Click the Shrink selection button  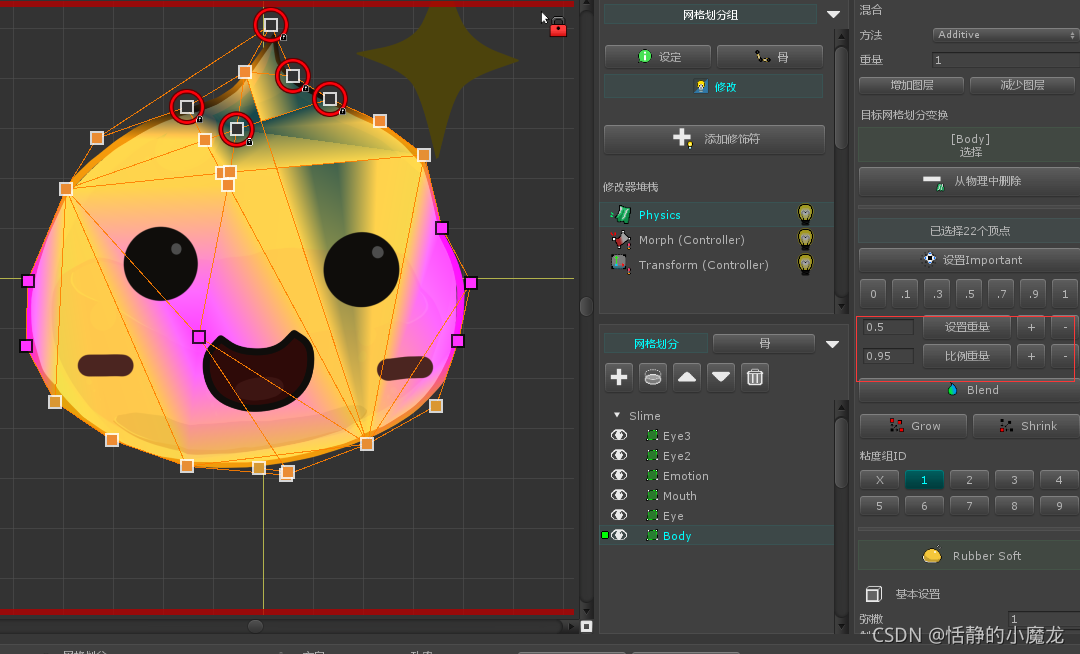pos(1026,426)
